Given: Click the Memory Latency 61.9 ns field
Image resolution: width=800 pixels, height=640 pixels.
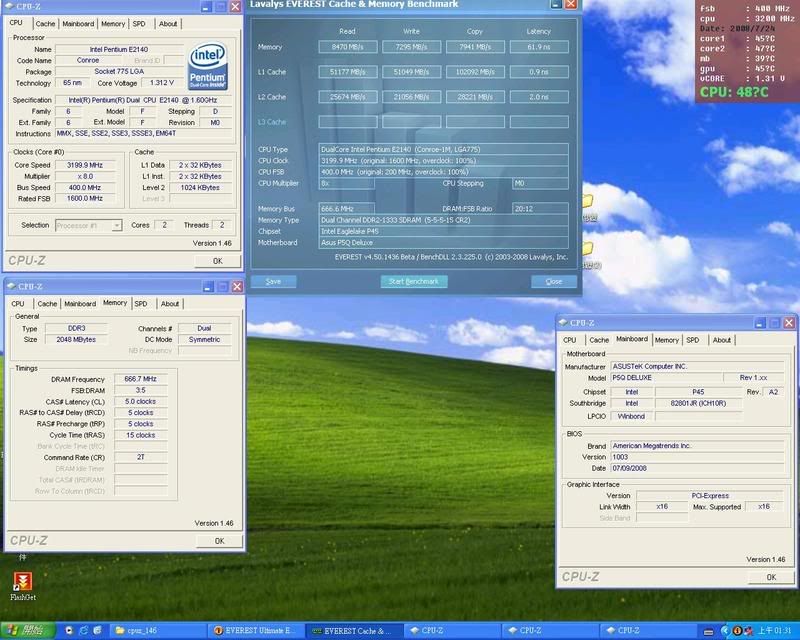Looking at the screenshot, I should (x=539, y=47).
